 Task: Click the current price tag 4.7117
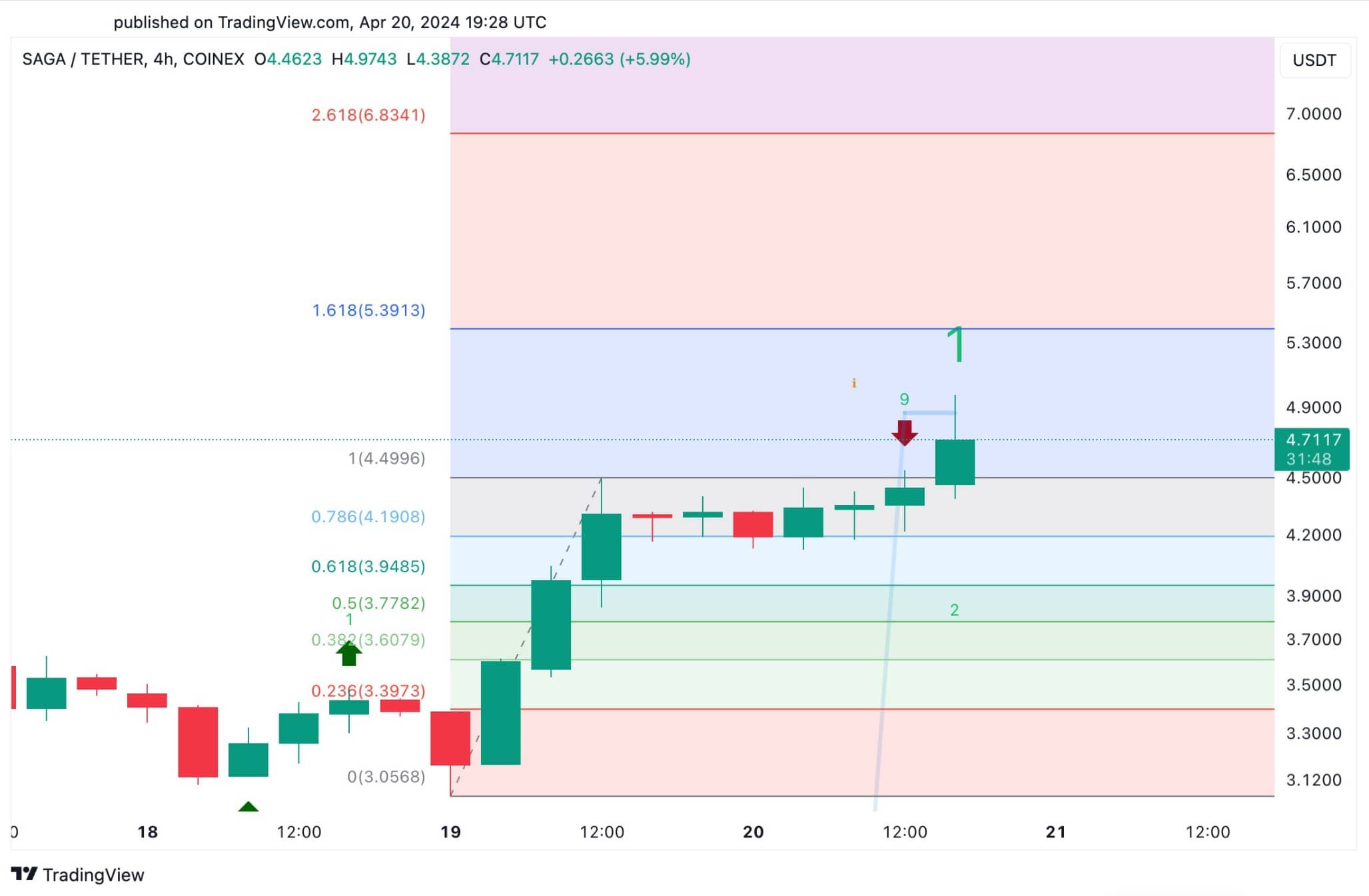coord(1312,449)
